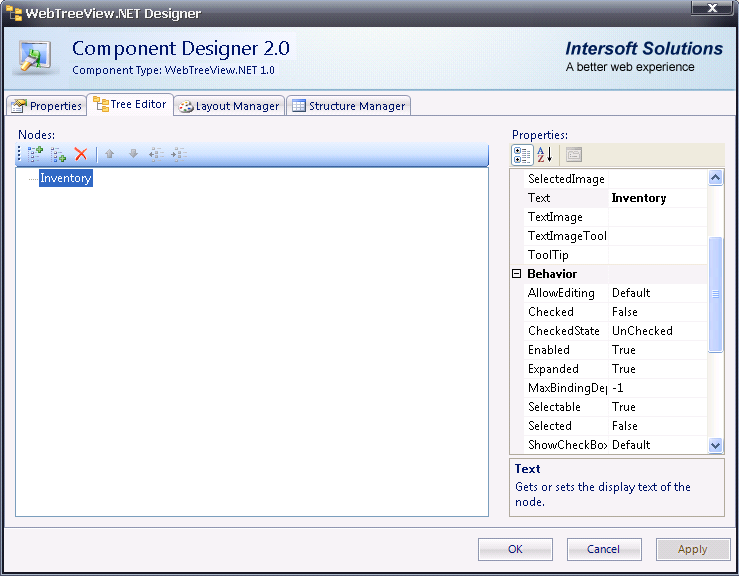This screenshot has width=739, height=576.
Task: Sort properties alphabetically with A-Z icon
Action: (x=544, y=155)
